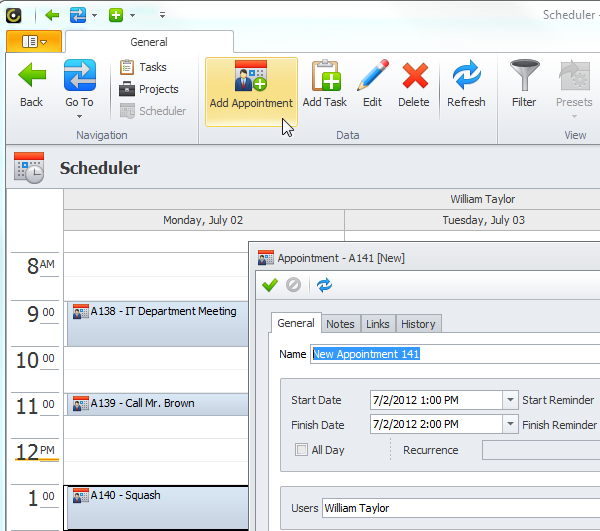The image size is (600, 531).
Task: Save appointment with green checkmark
Action: tap(270, 285)
